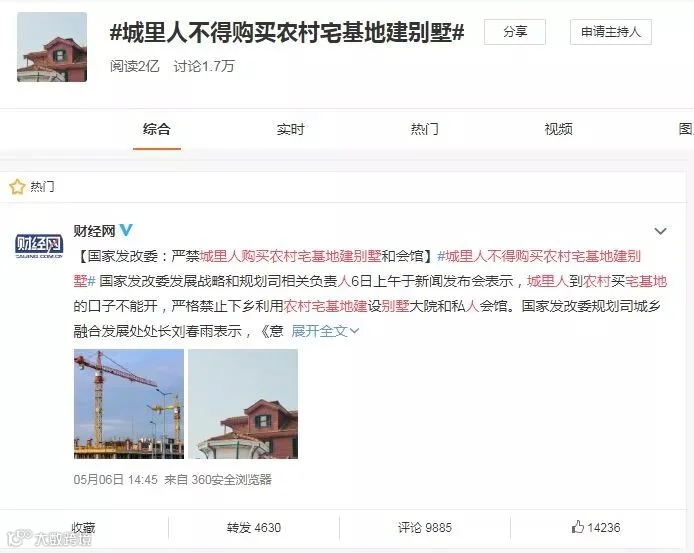Open the 实时 tab
This screenshot has width=694, height=553.
(290, 129)
